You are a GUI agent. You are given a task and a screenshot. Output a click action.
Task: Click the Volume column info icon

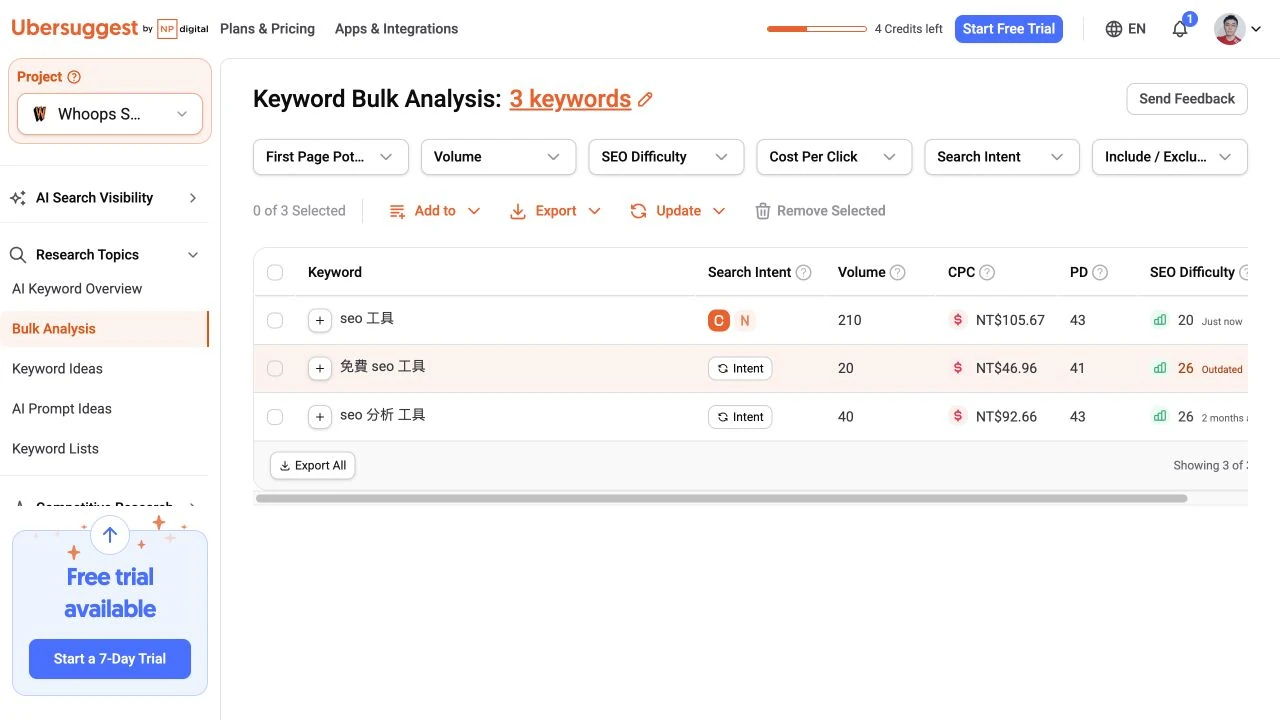[x=898, y=272]
